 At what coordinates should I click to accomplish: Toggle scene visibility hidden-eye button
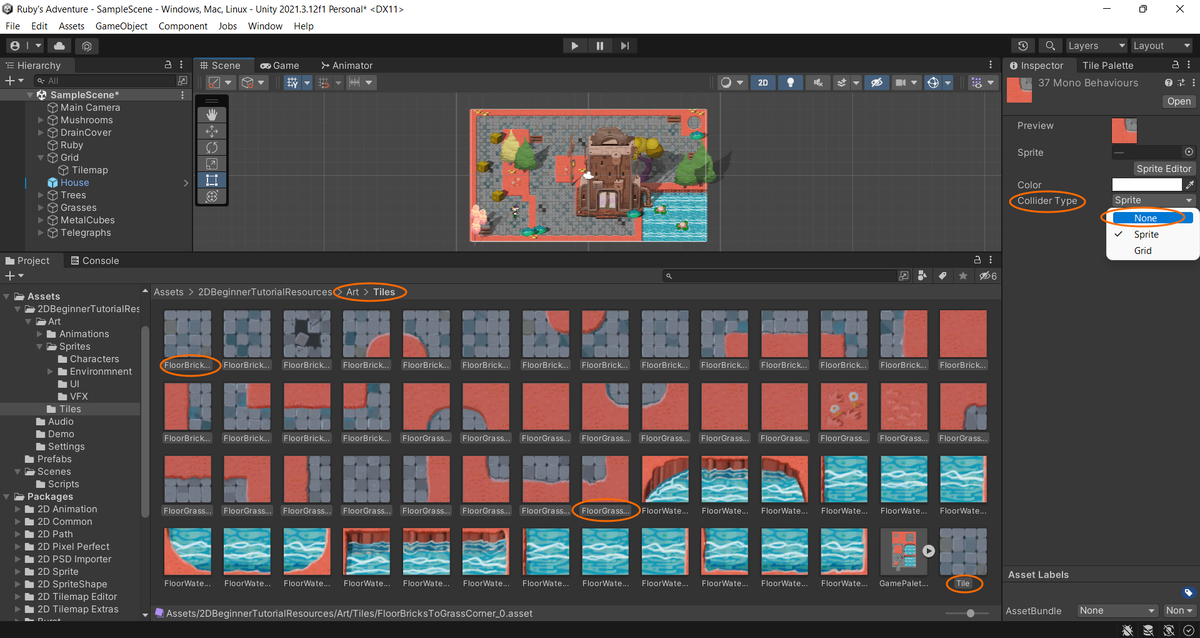(878, 83)
